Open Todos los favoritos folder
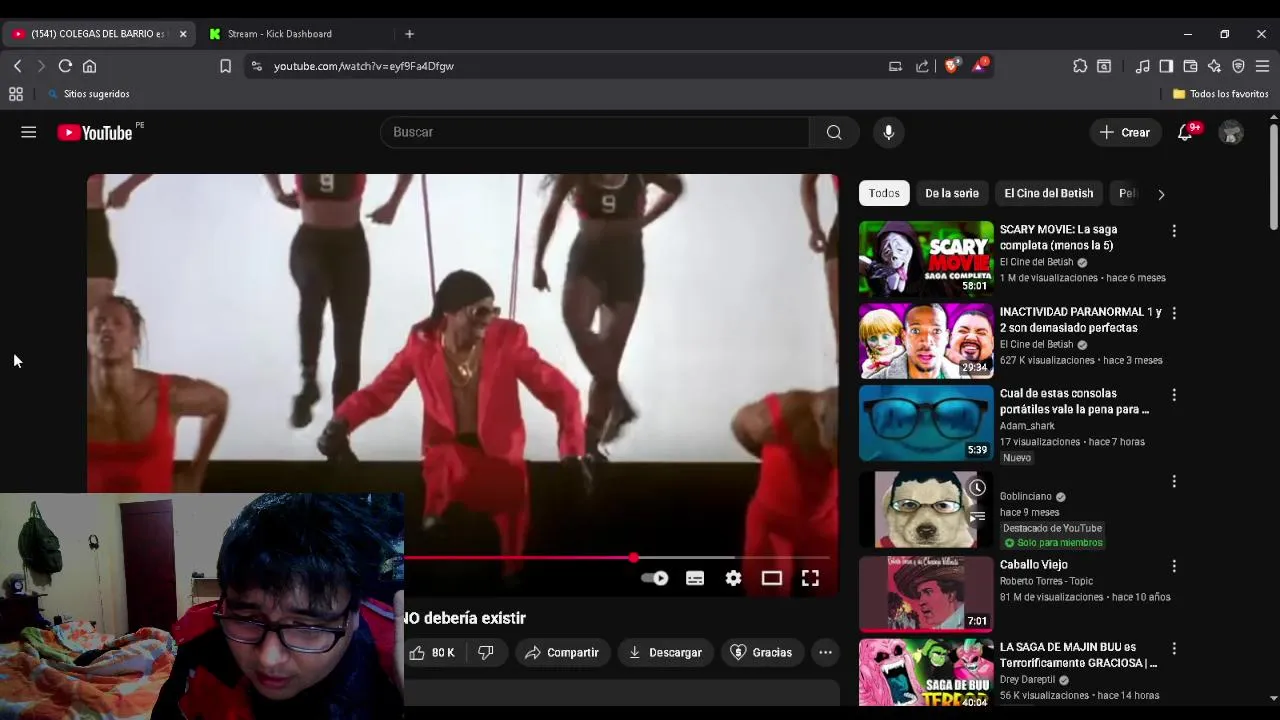 point(1220,94)
